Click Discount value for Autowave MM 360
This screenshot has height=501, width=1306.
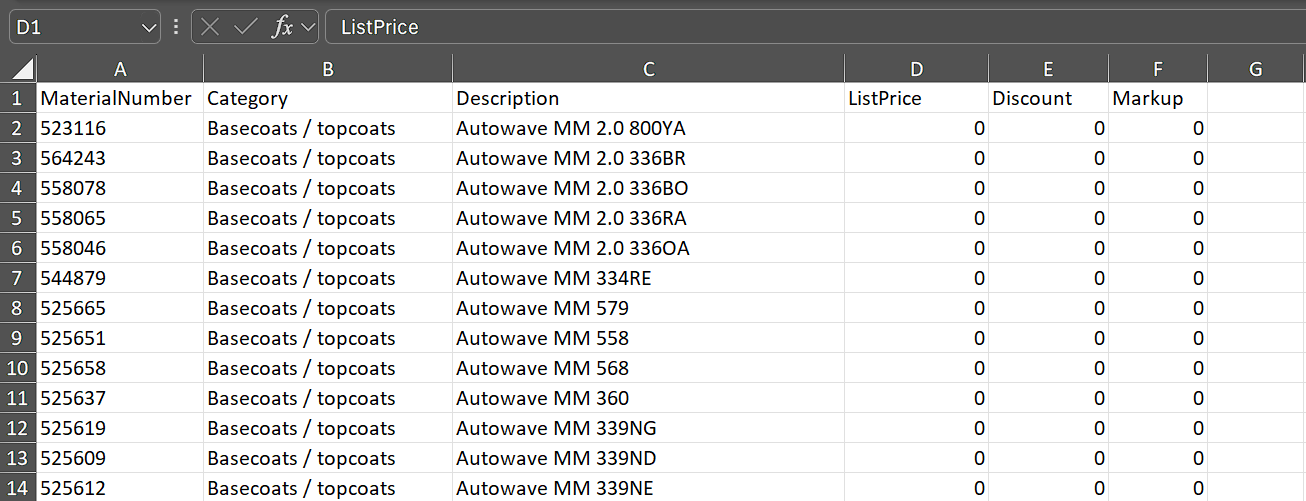click(1048, 398)
